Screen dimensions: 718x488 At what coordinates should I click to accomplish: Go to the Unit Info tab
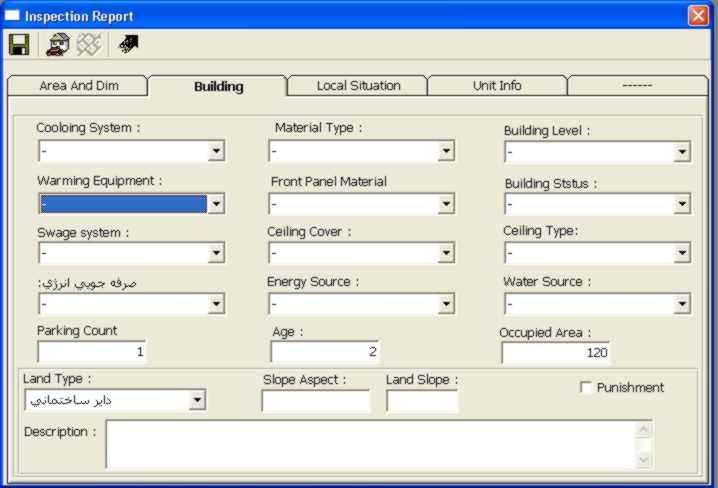point(497,86)
